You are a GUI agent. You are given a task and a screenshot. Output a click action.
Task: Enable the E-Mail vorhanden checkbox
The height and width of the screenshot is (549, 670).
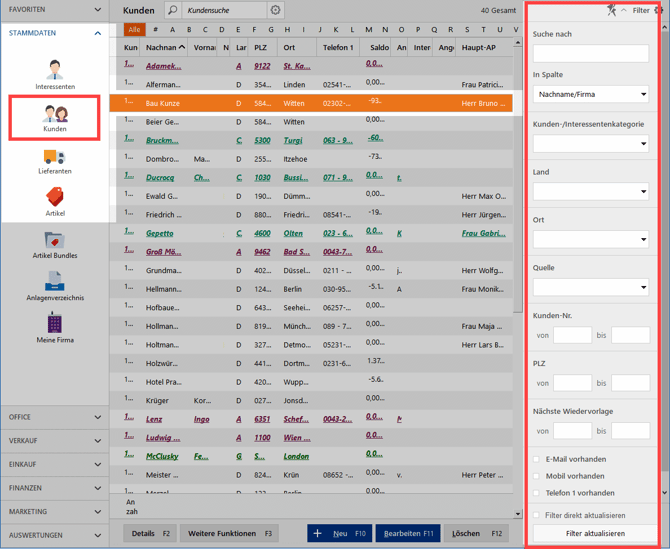tap(537, 460)
